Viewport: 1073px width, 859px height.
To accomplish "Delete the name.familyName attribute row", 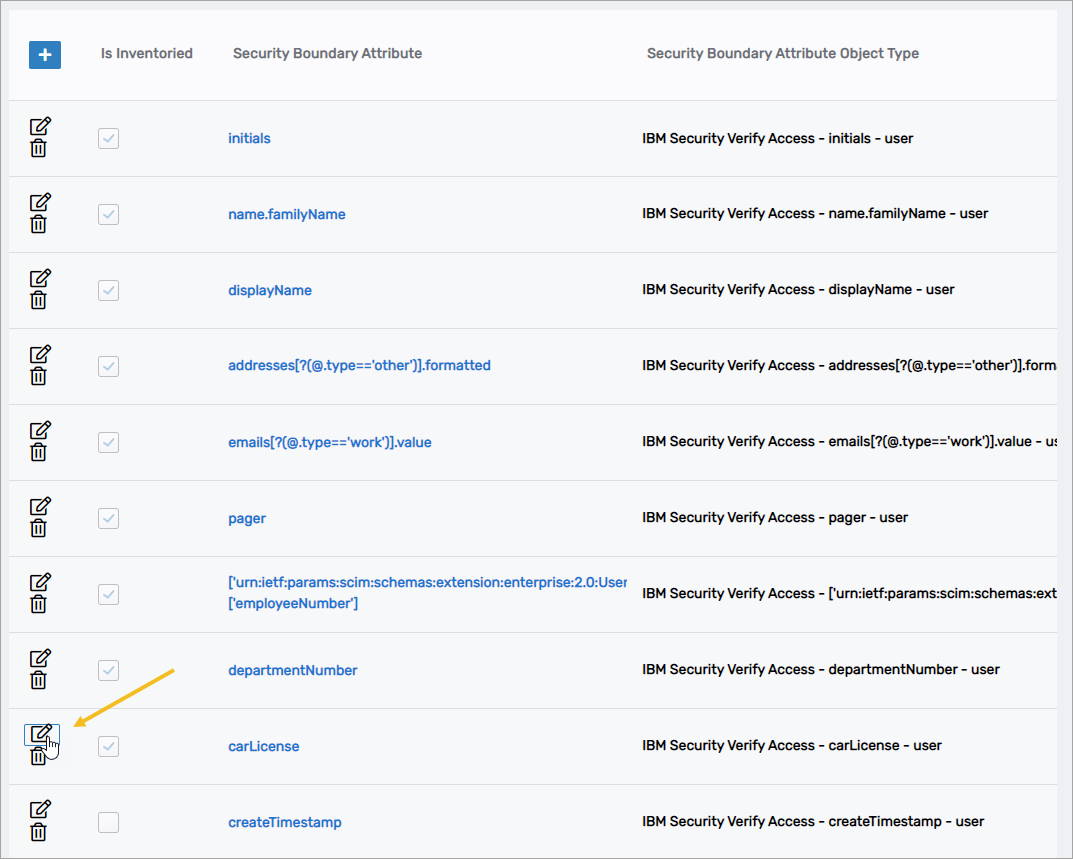I will (x=38, y=225).
